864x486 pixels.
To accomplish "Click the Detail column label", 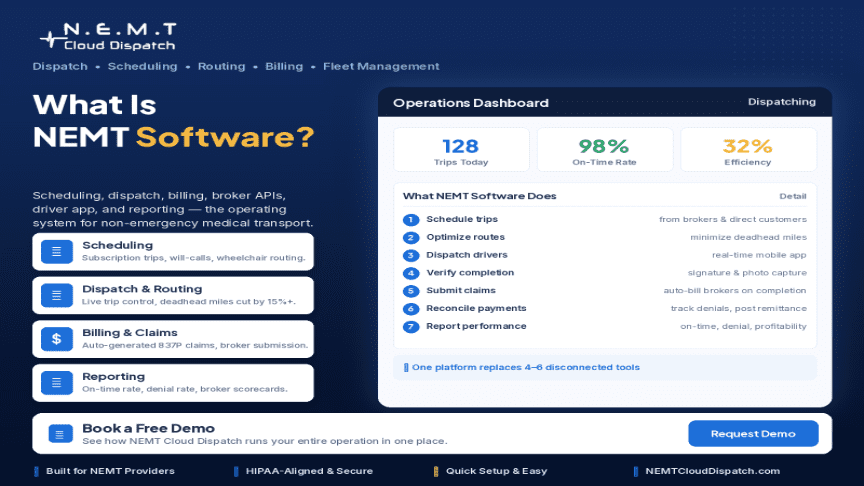I will (792, 196).
